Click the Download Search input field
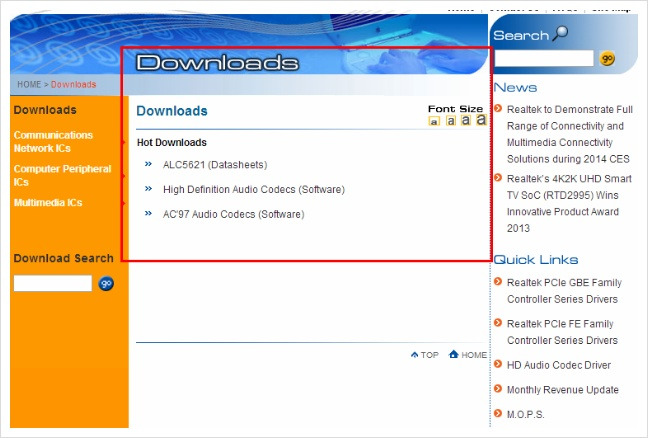Viewport: 648px width, 438px height. tap(52, 283)
